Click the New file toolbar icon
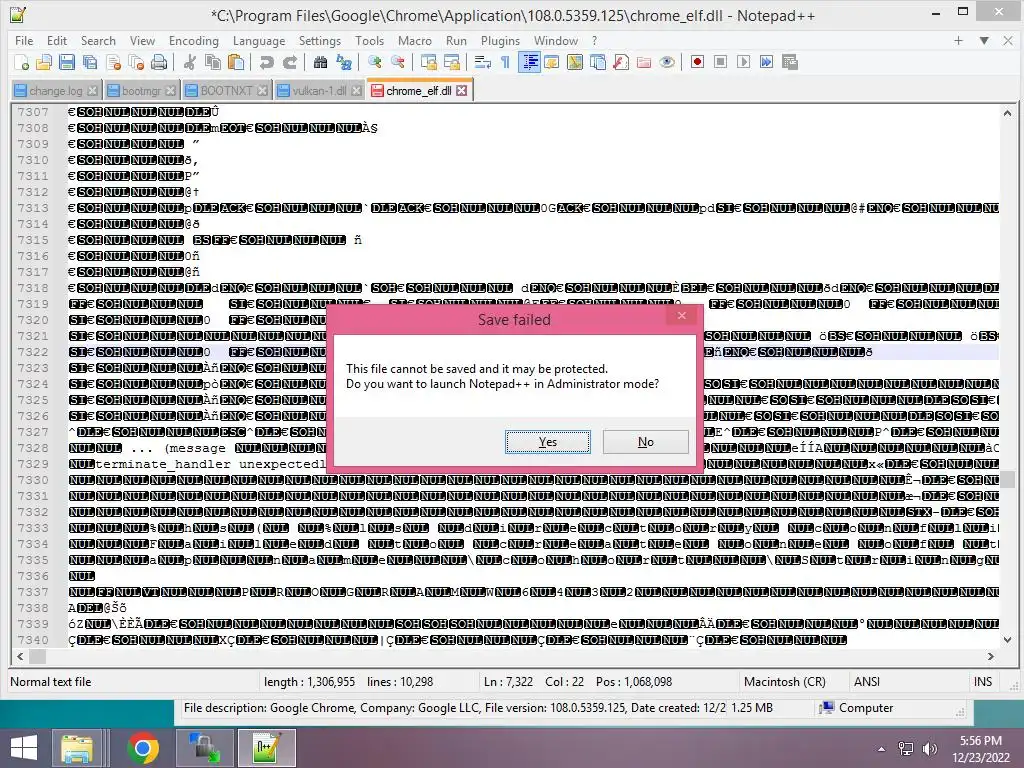The image size is (1024, 768). tap(21, 62)
